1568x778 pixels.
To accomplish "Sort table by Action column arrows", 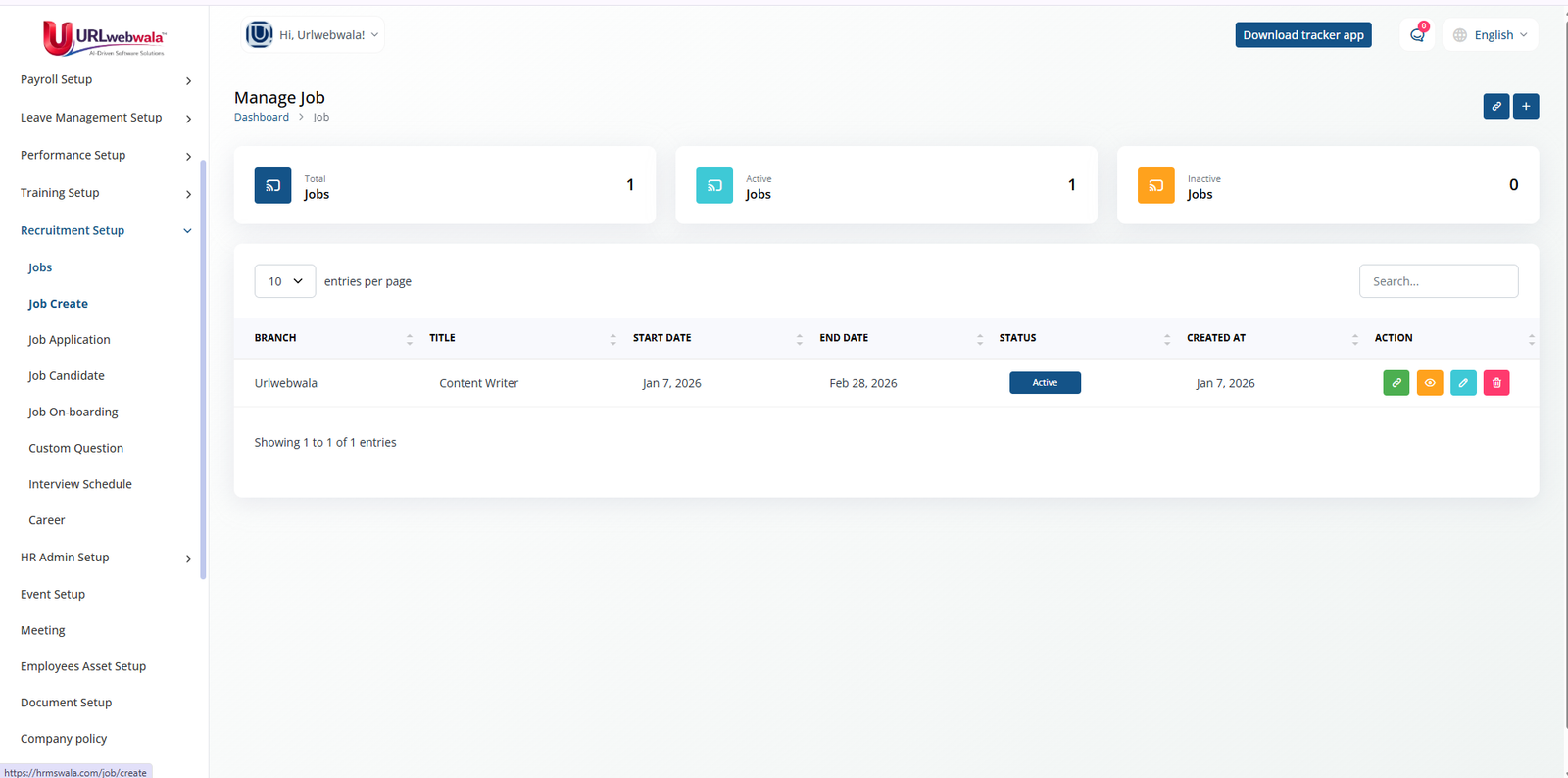I will pyautogui.click(x=1532, y=339).
